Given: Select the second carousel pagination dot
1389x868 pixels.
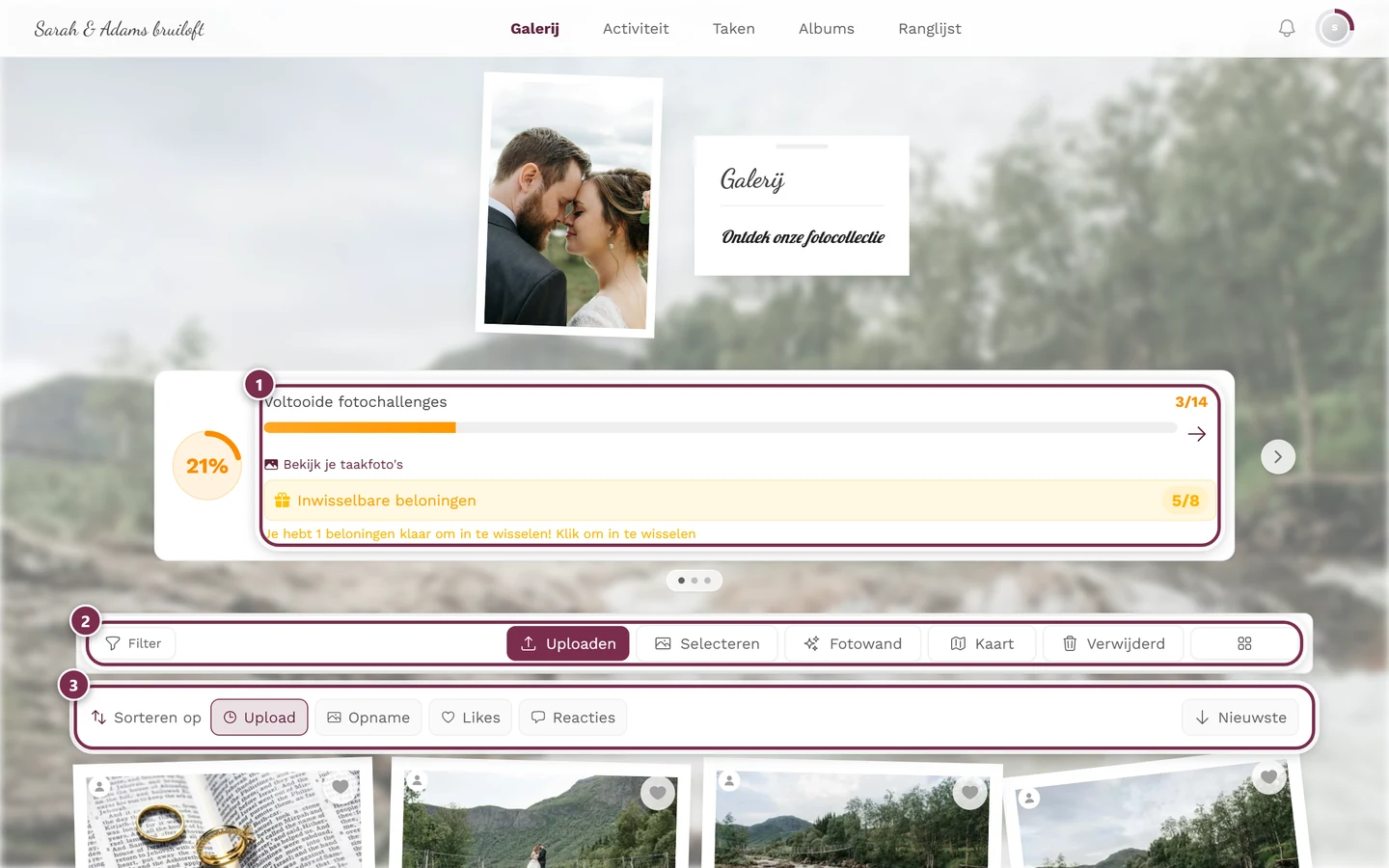Looking at the screenshot, I should point(694,581).
